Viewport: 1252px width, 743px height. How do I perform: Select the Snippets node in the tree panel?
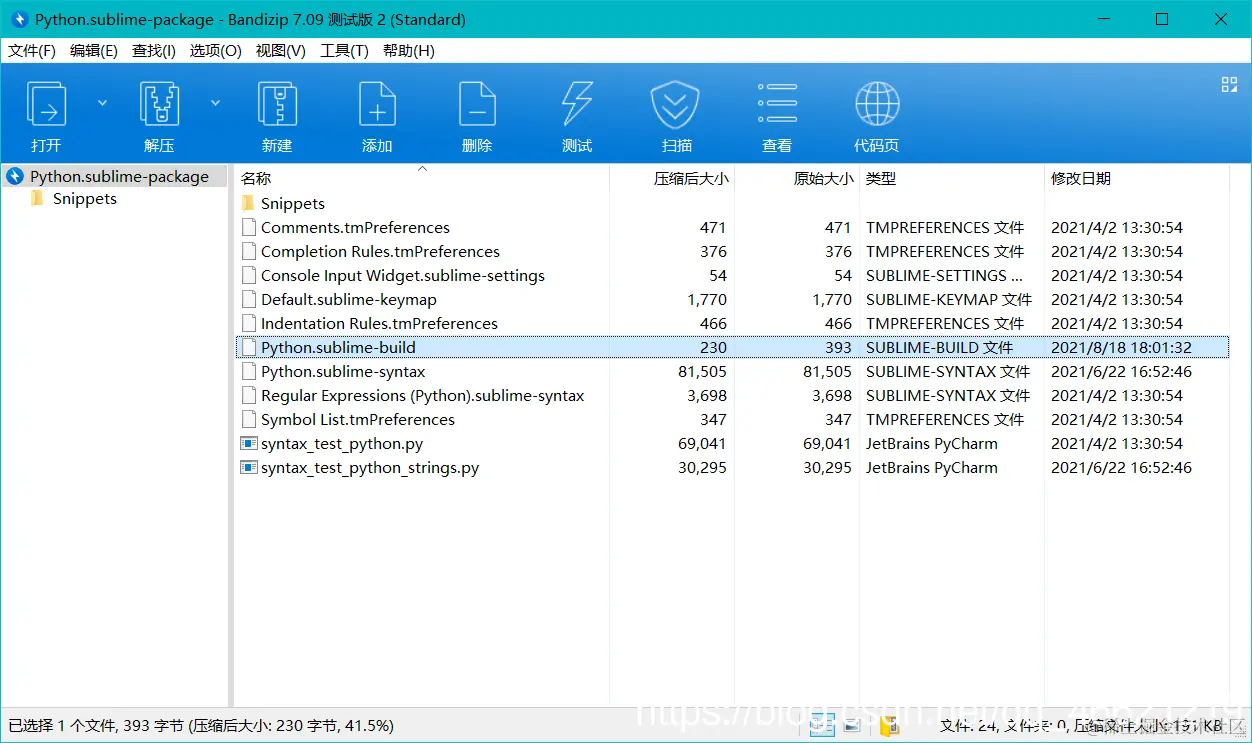85,198
